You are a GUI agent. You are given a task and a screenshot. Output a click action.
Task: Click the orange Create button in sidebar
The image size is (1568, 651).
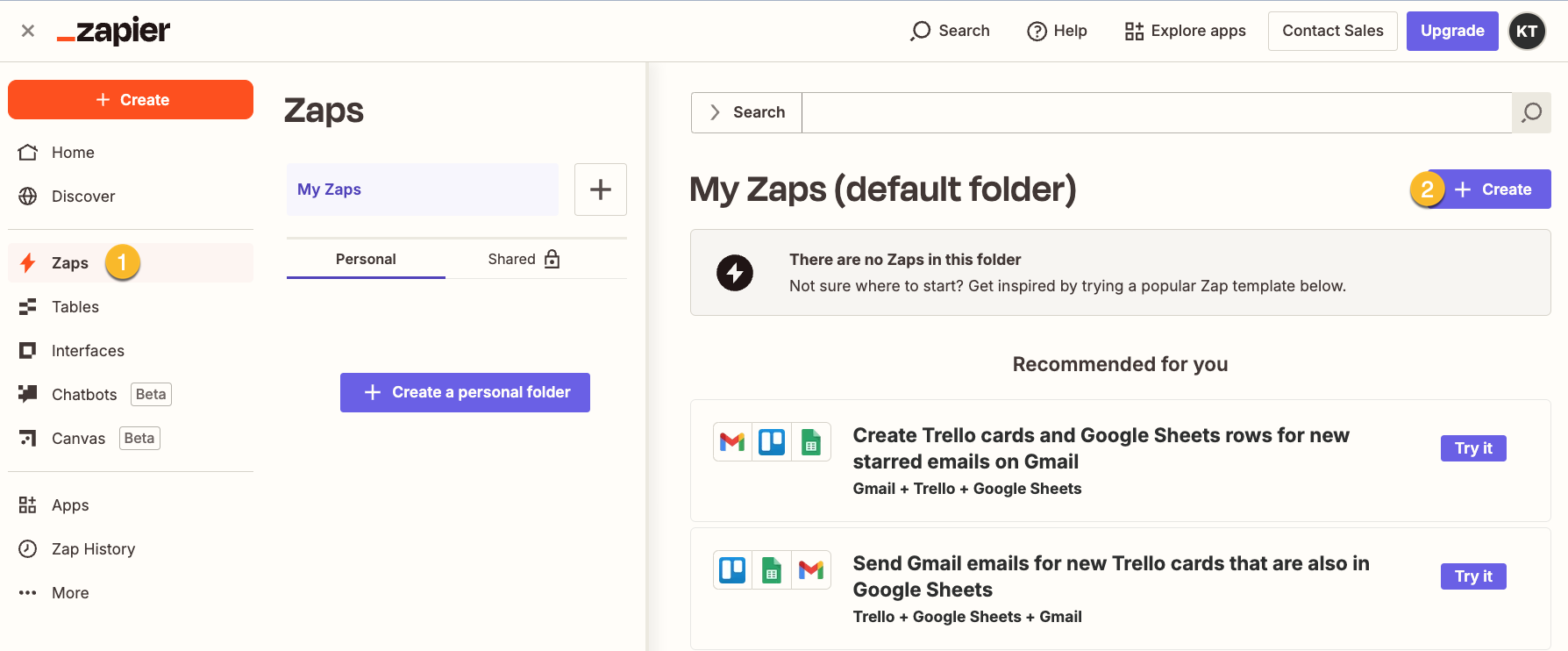click(131, 99)
